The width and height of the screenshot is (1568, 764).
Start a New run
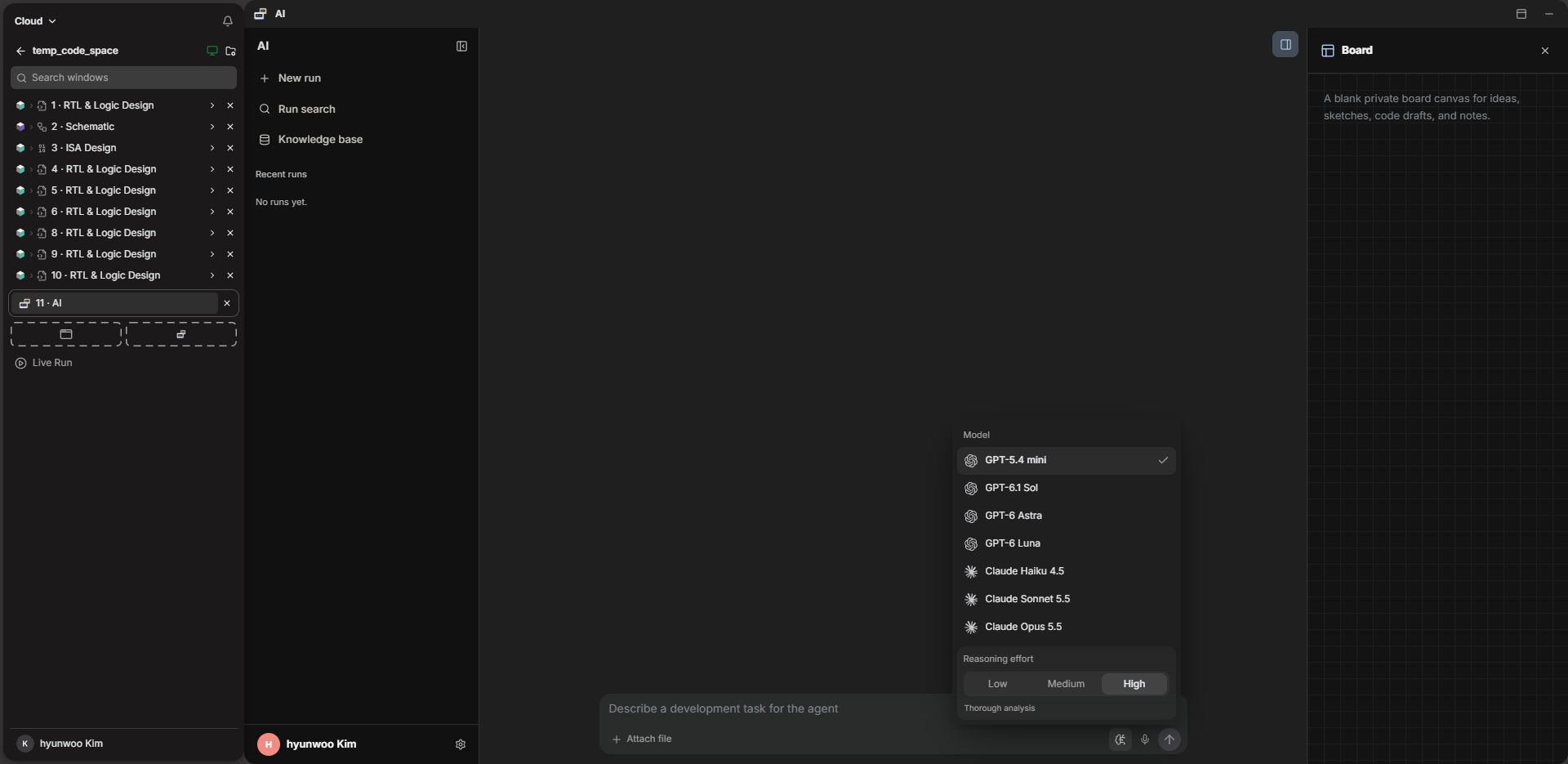coord(290,78)
